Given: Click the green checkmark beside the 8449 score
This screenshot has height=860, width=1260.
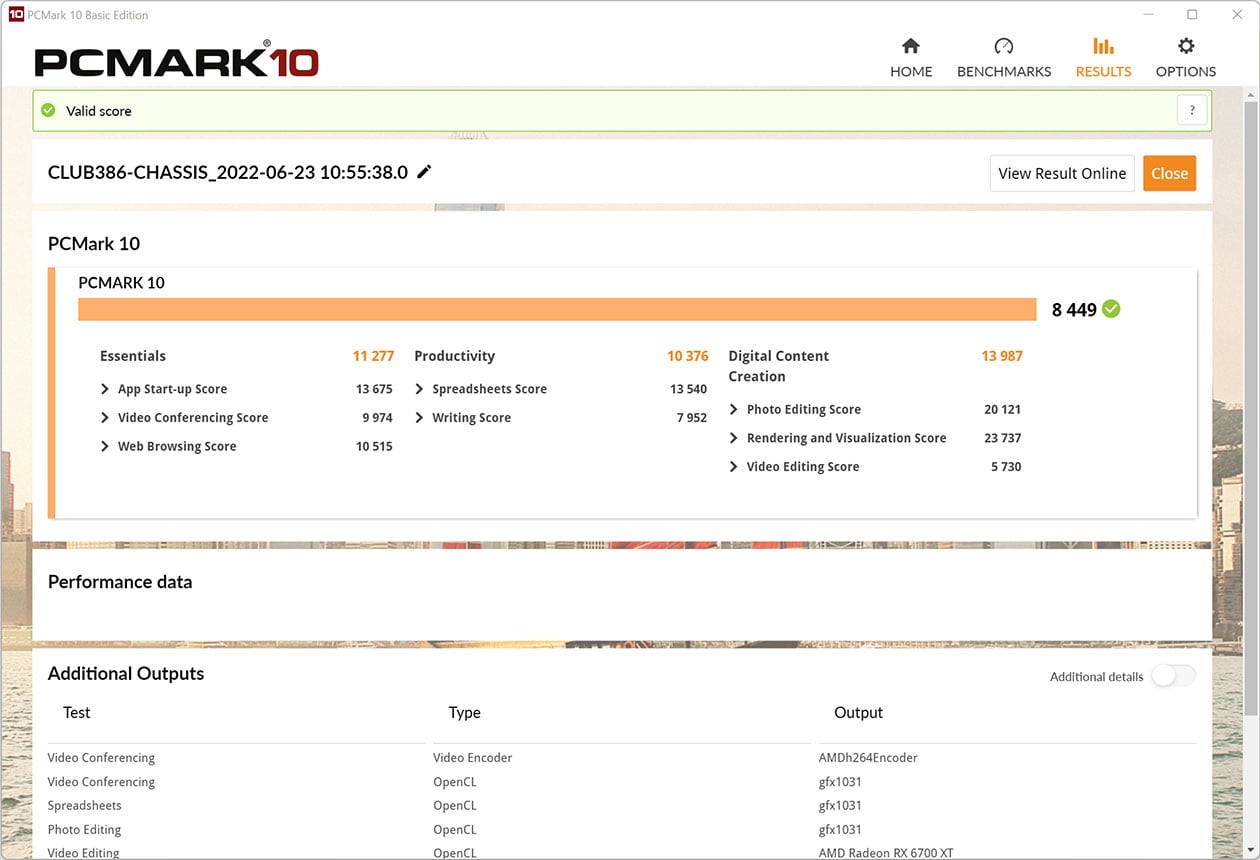Looking at the screenshot, I should point(1111,309).
